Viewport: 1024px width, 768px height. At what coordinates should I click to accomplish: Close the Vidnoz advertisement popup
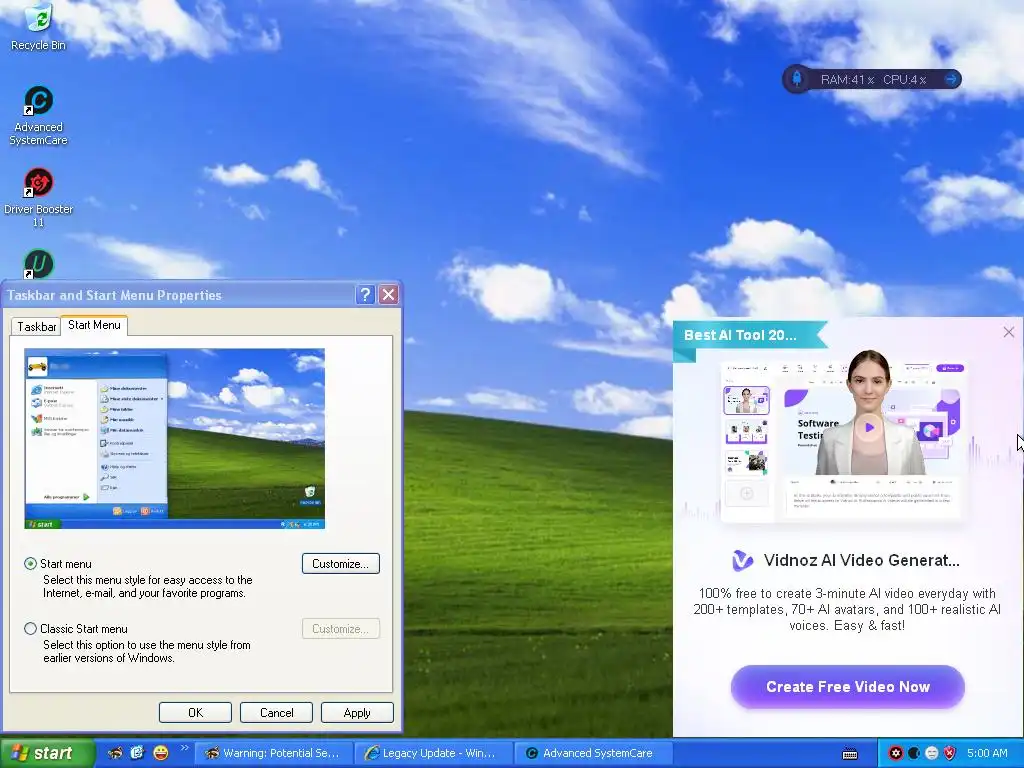pyautogui.click(x=1008, y=332)
